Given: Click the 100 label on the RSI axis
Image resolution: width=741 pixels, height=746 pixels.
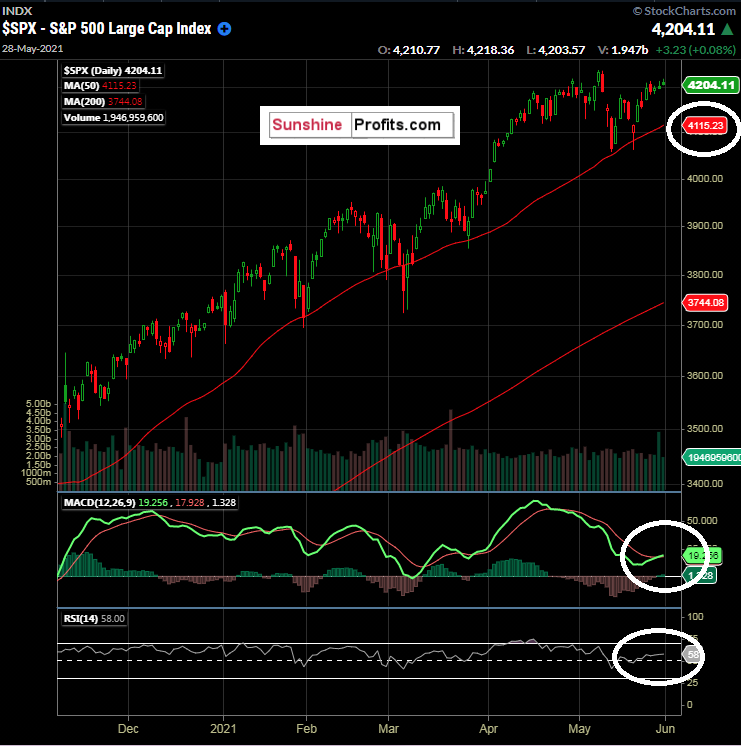Looking at the screenshot, I should point(695,617).
